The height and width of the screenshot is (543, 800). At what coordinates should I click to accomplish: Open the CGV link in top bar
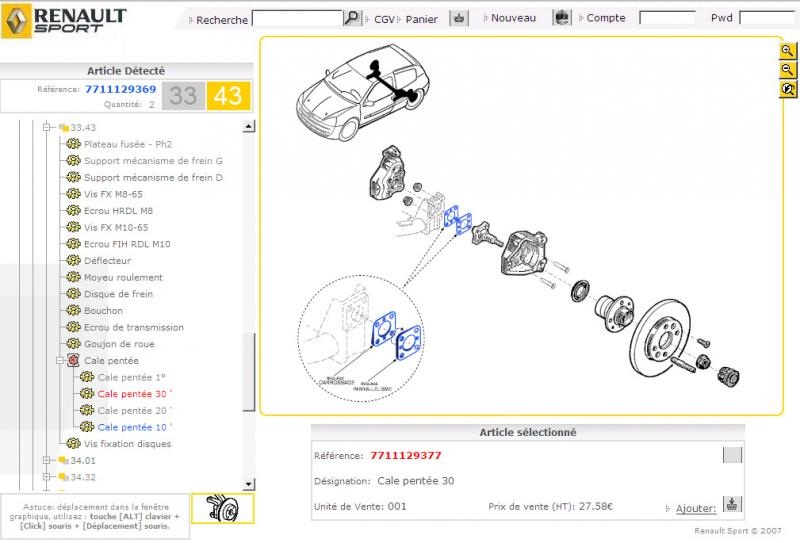coord(384,19)
